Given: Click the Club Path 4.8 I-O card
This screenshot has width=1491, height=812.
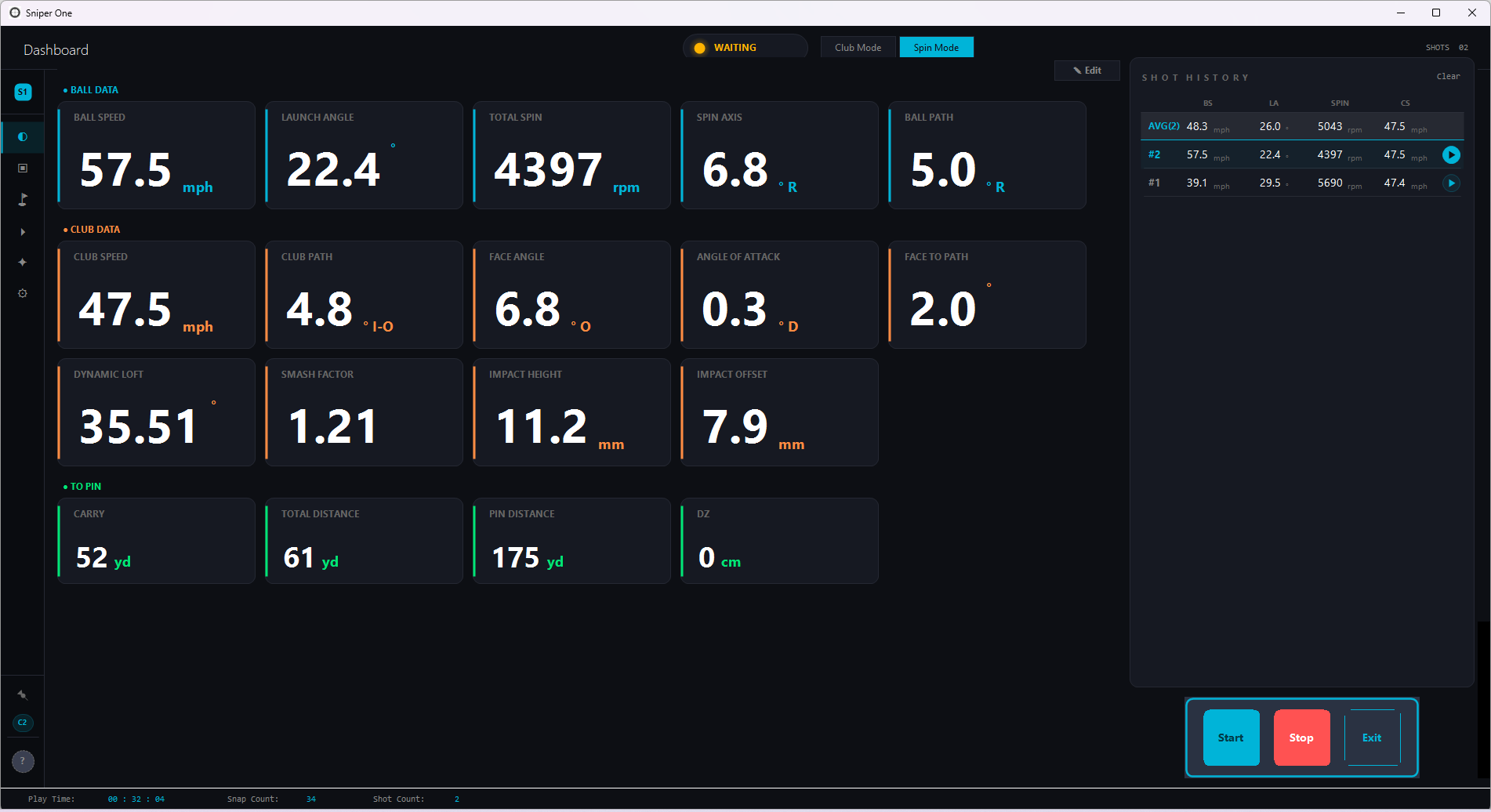Looking at the screenshot, I should coord(365,295).
